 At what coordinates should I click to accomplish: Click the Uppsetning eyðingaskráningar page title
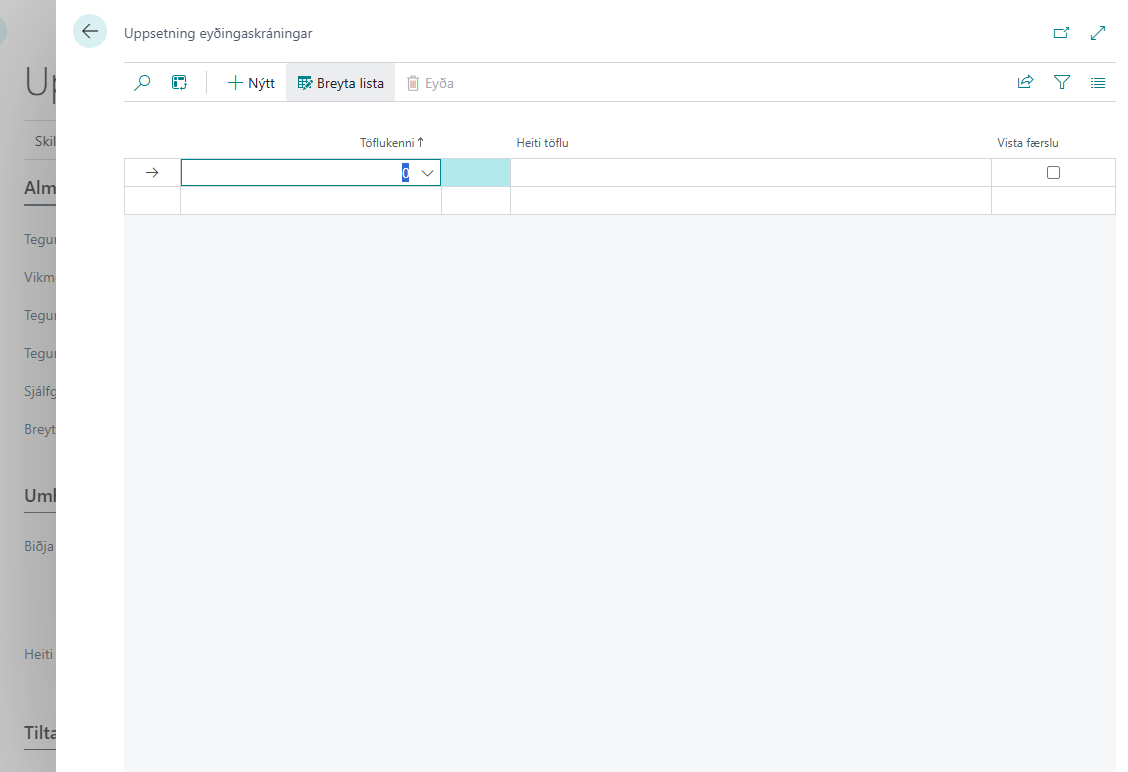[x=218, y=33]
